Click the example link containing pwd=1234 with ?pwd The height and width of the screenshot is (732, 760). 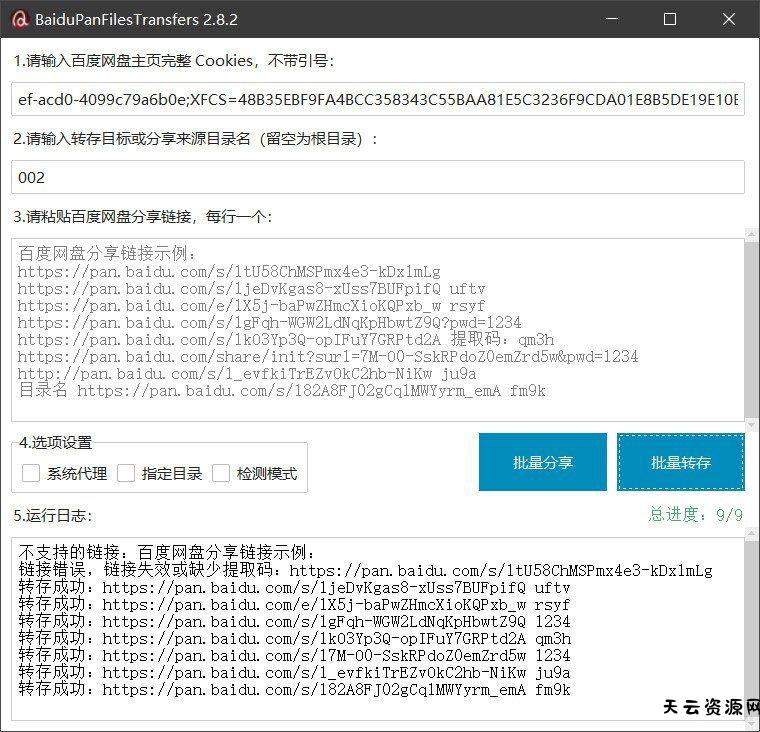click(x=269, y=322)
